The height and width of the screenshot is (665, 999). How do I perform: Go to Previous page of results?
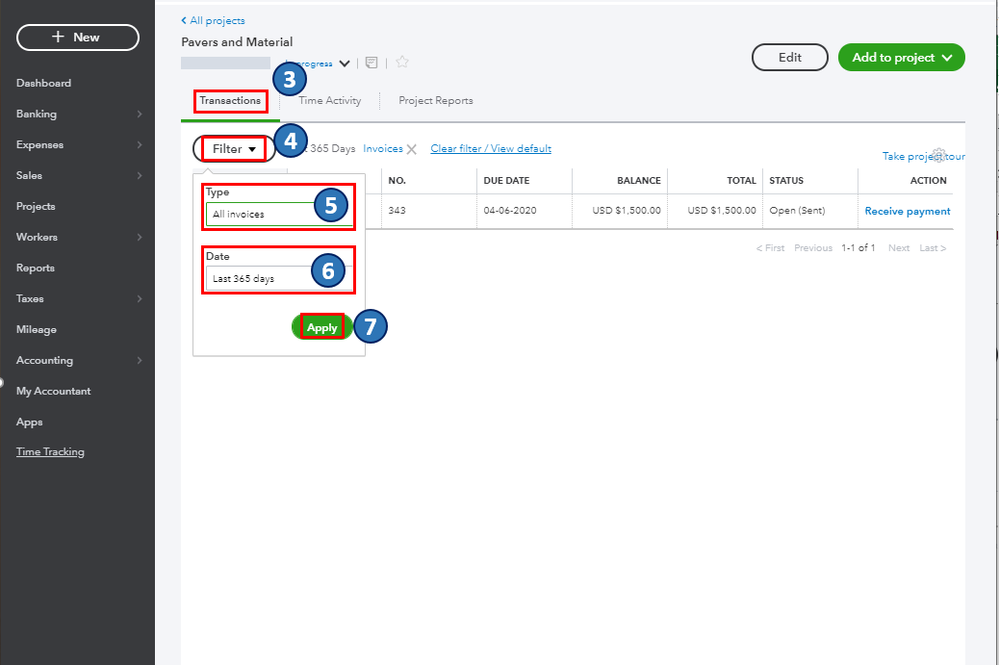coord(813,248)
